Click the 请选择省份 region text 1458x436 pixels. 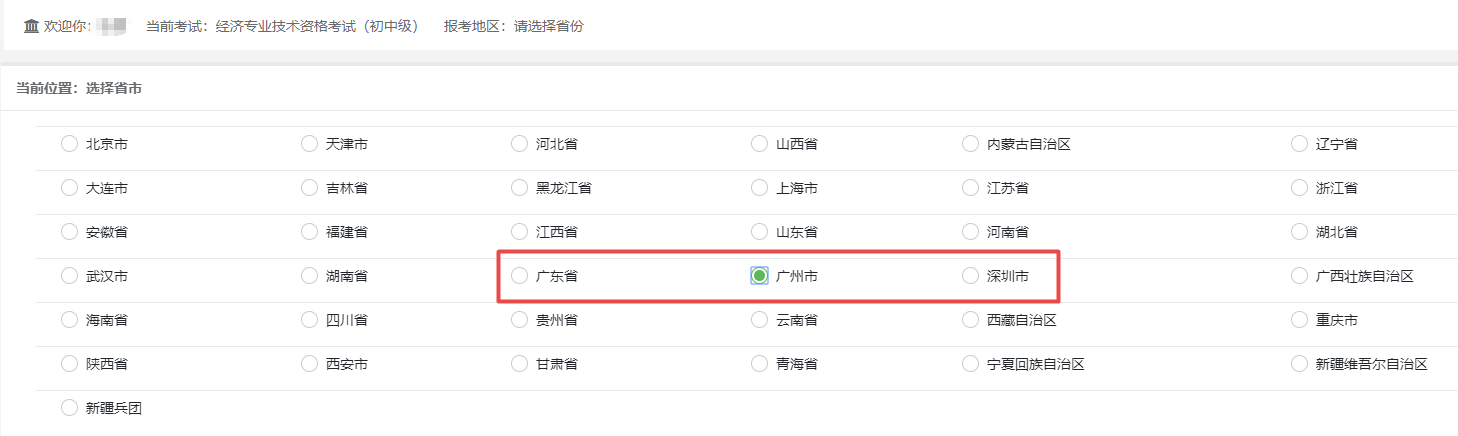[x=549, y=26]
